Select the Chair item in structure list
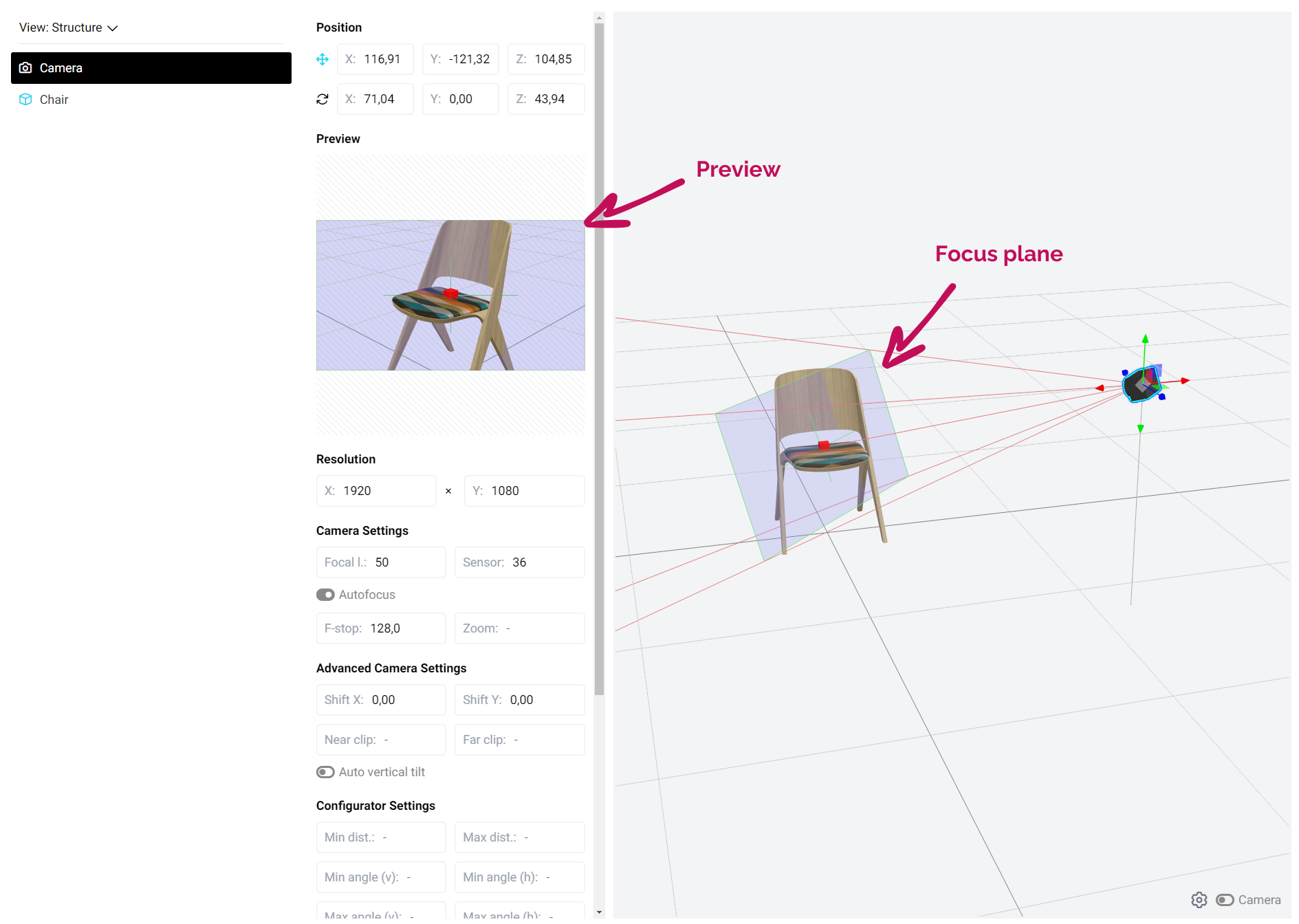Screen dimensions: 1299x924 pos(54,100)
